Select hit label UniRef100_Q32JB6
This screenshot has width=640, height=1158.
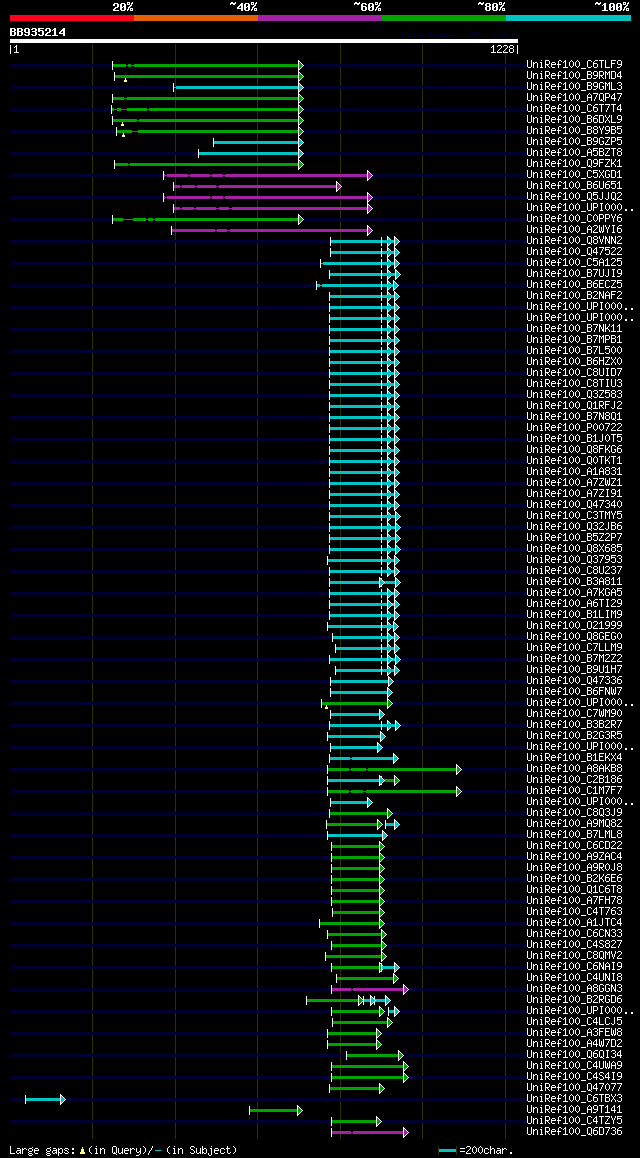pos(574,527)
